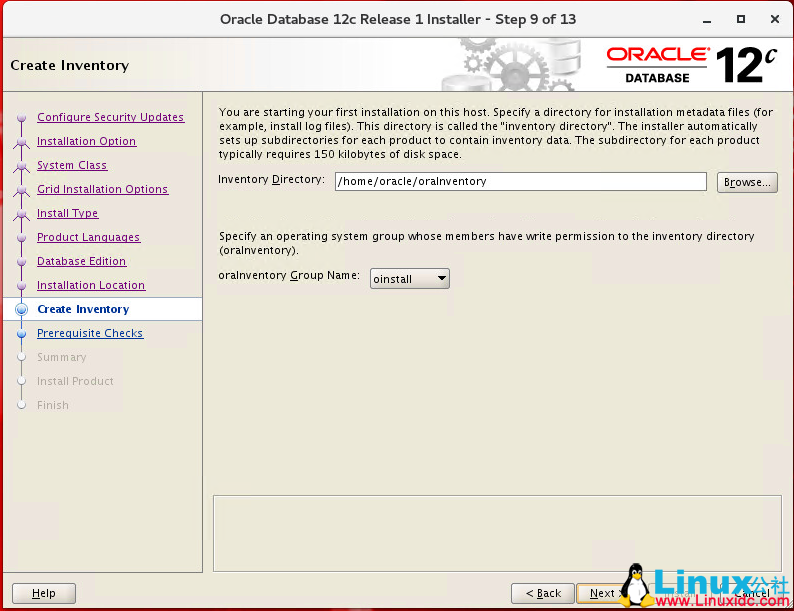This screenshot has height=611, width=794.
Task: Close the installer window
Action: 775,19
